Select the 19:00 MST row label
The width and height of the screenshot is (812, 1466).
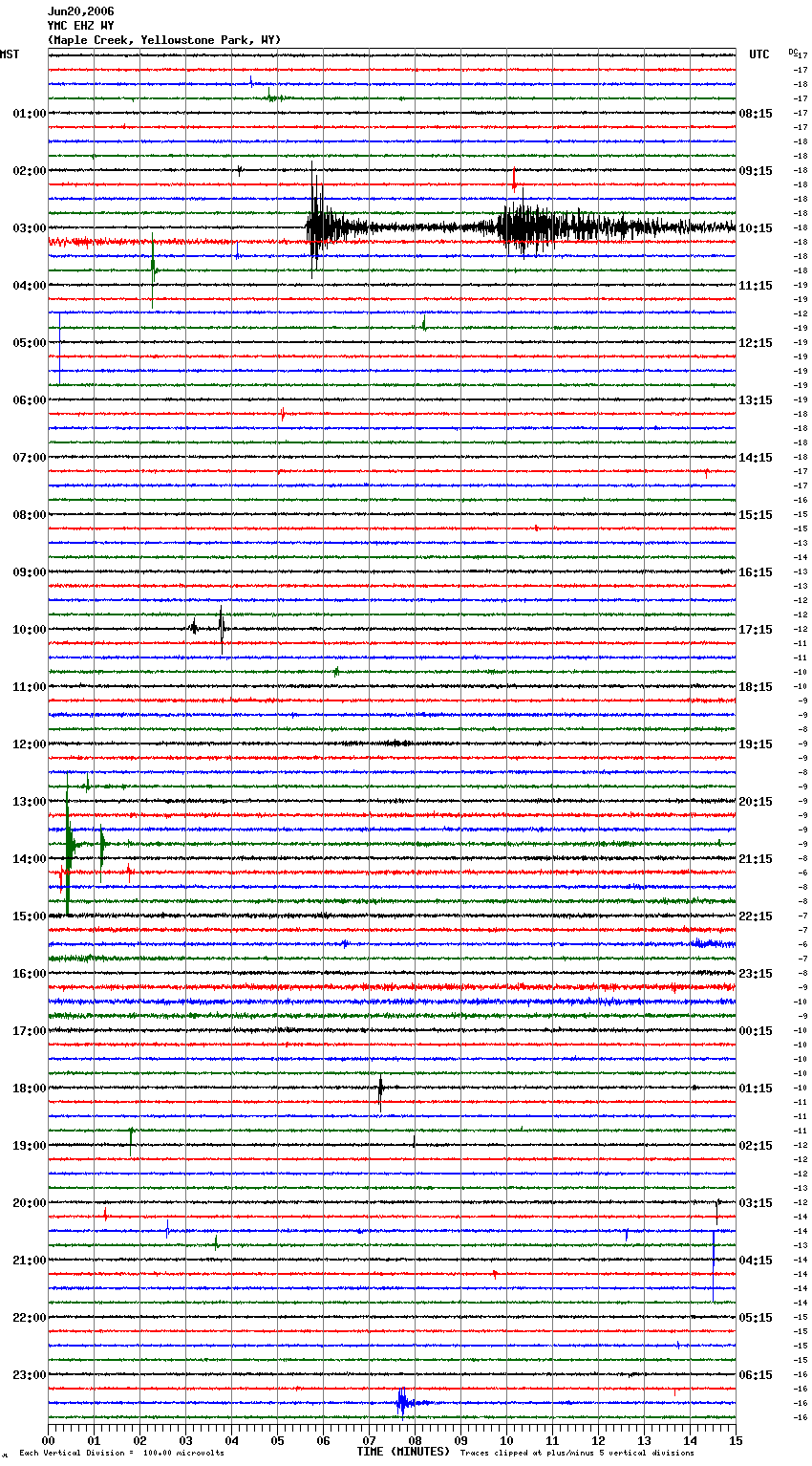coord(30,1146)
